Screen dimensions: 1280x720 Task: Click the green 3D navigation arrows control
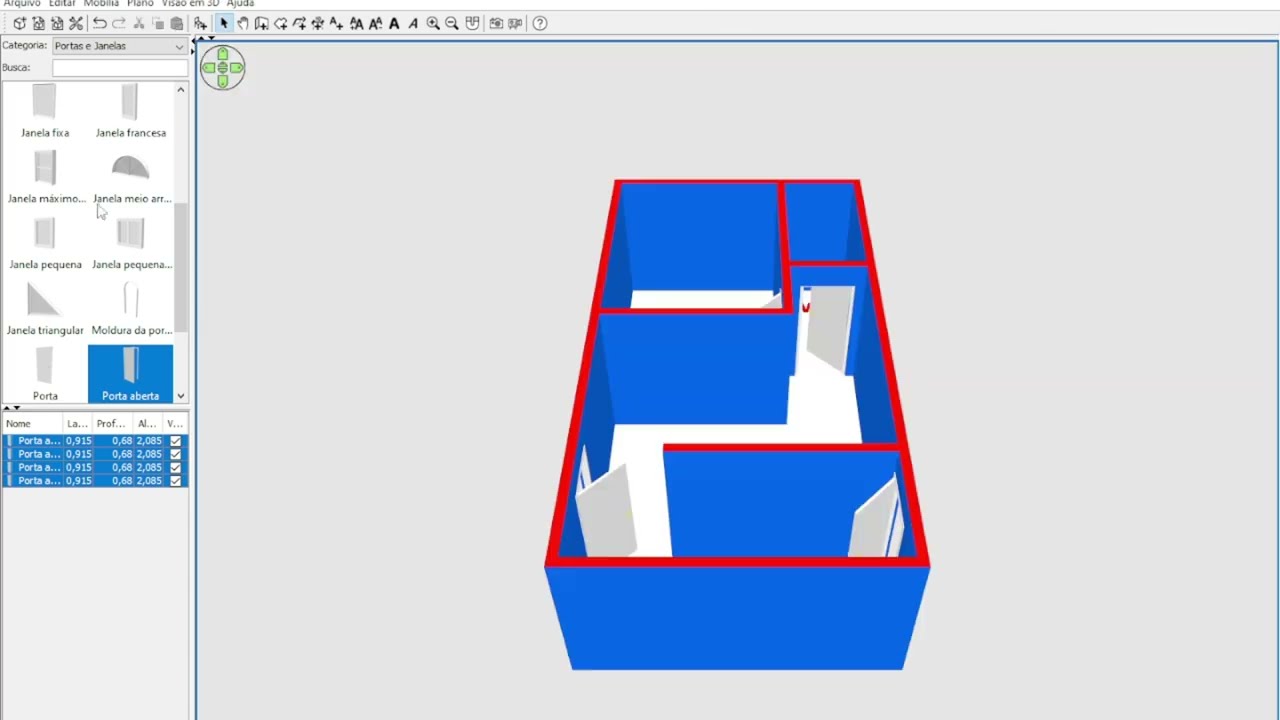tap(222, 68)
